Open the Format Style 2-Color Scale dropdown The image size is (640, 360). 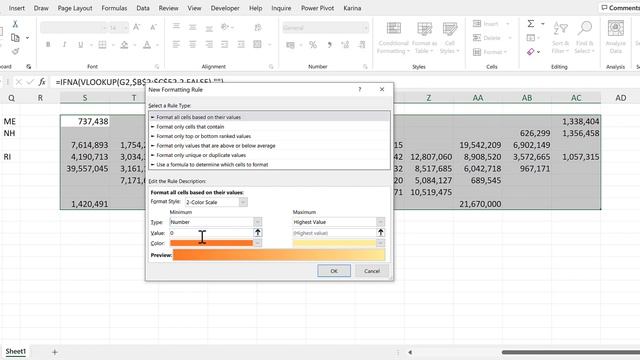tap(243, 202)
